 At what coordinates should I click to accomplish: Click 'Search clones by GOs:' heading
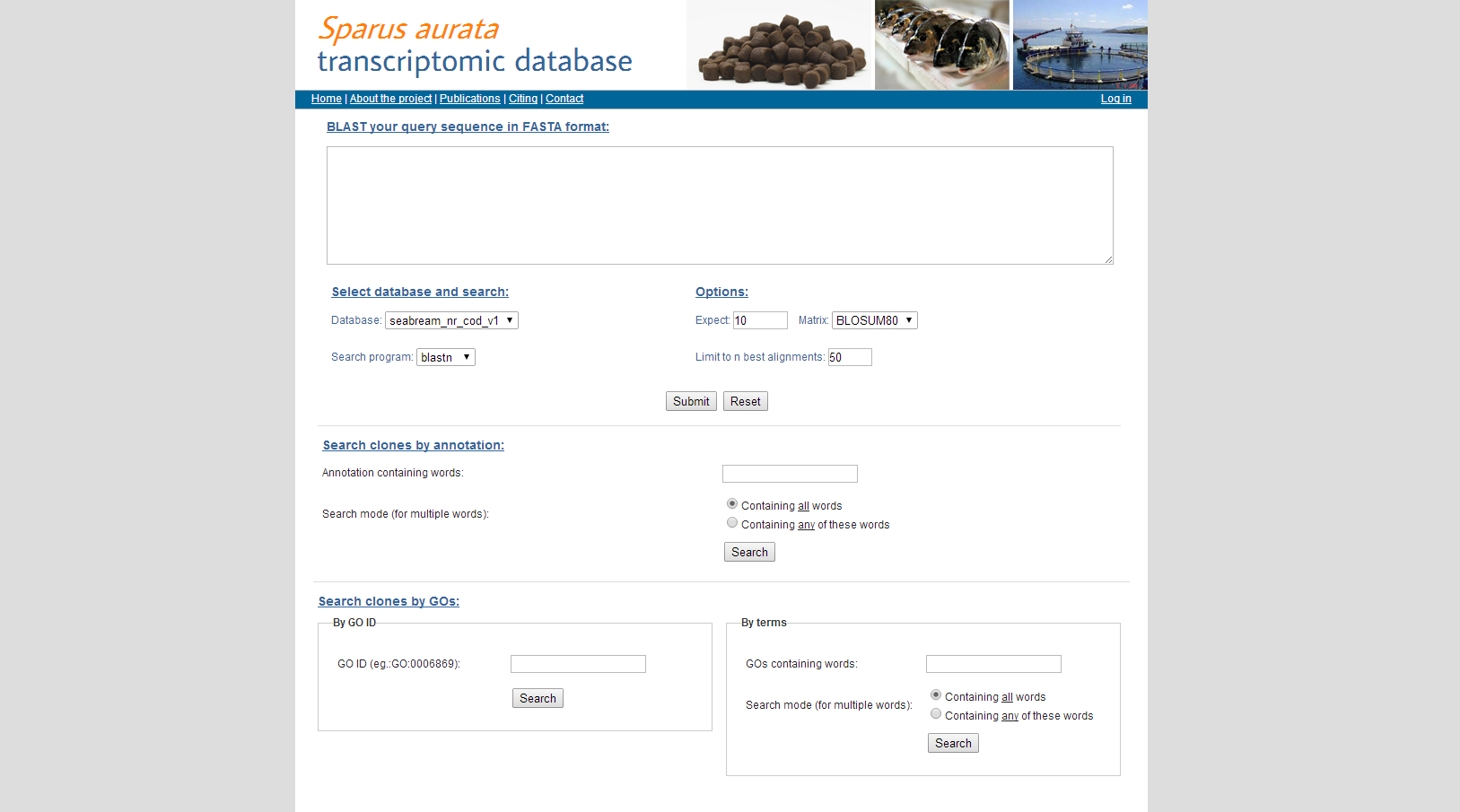coord(389,601)
